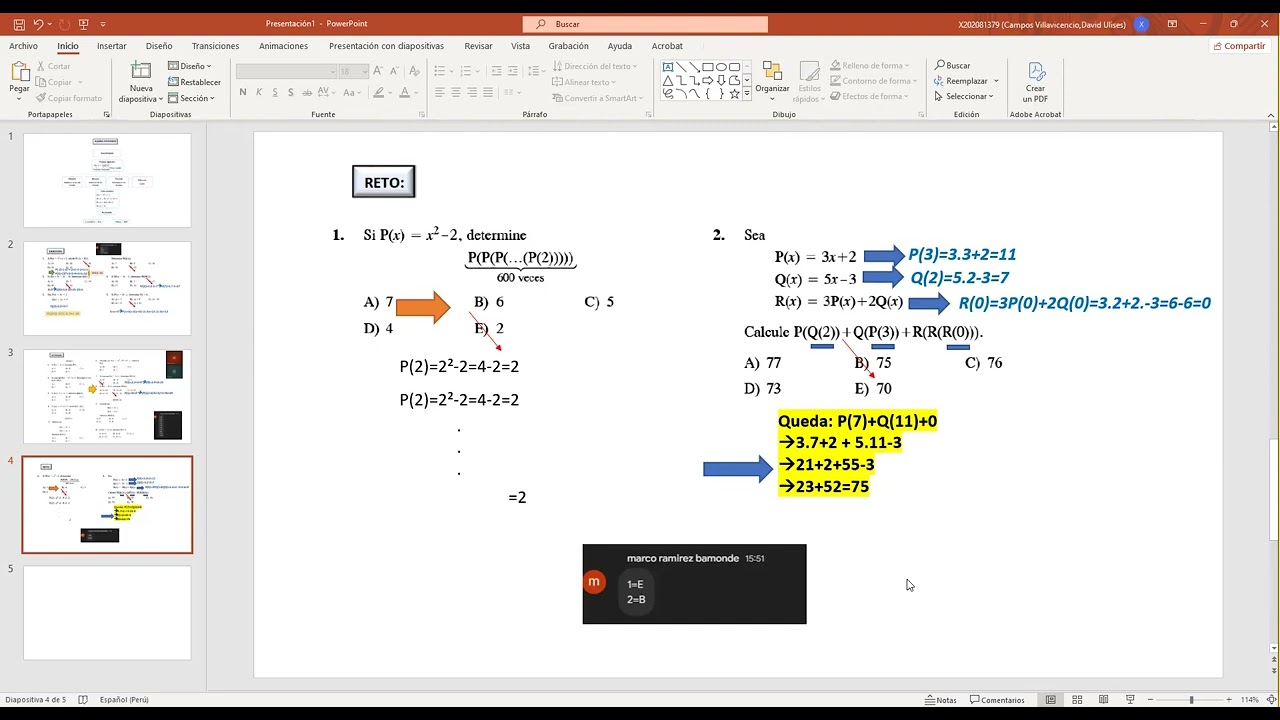Toggle underline (S) formatting
1280x720 pixels.
(275, 92)
